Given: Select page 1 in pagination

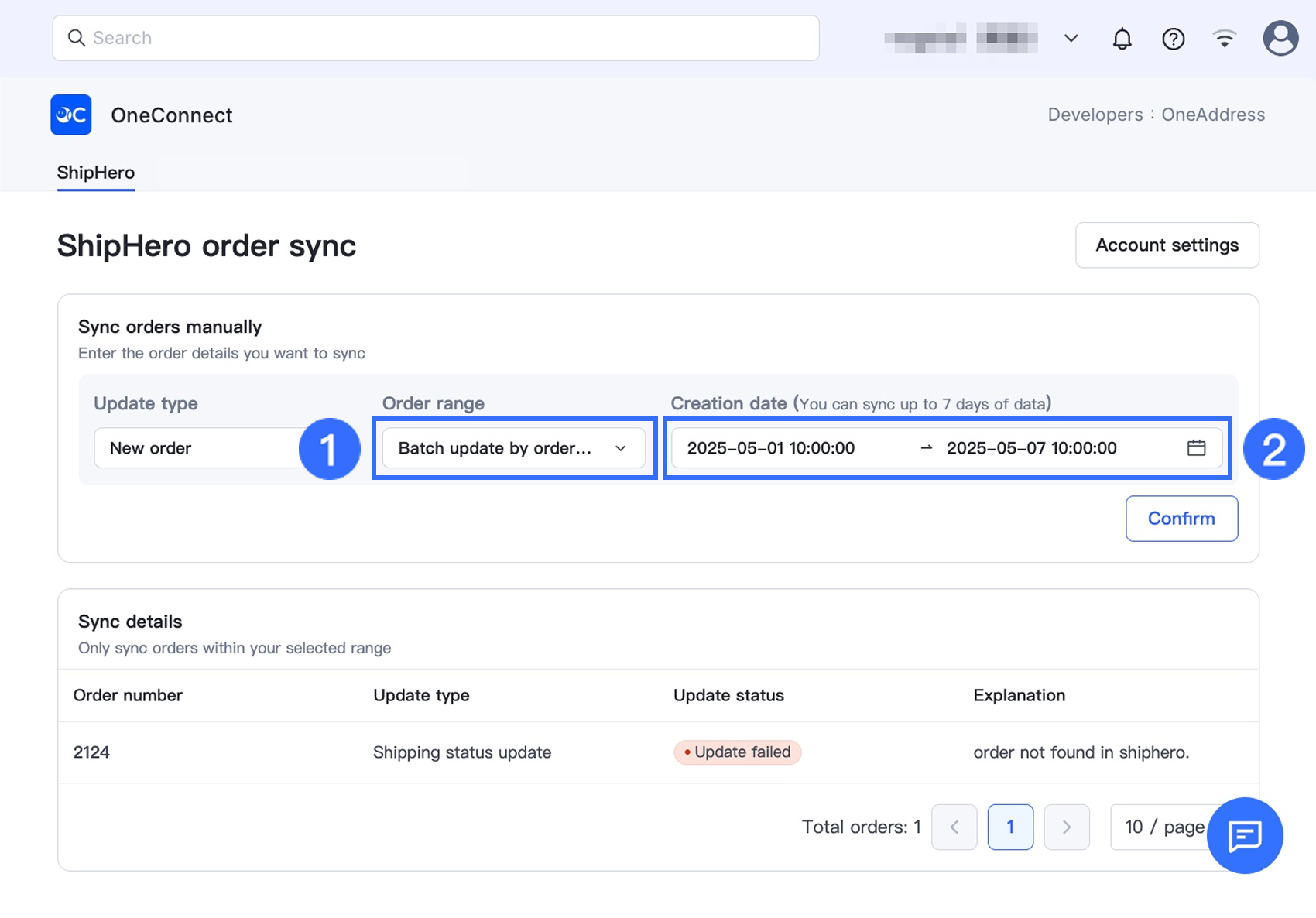Looking at the screenshot, I should pyautogui.click(x=1010, y=827).
